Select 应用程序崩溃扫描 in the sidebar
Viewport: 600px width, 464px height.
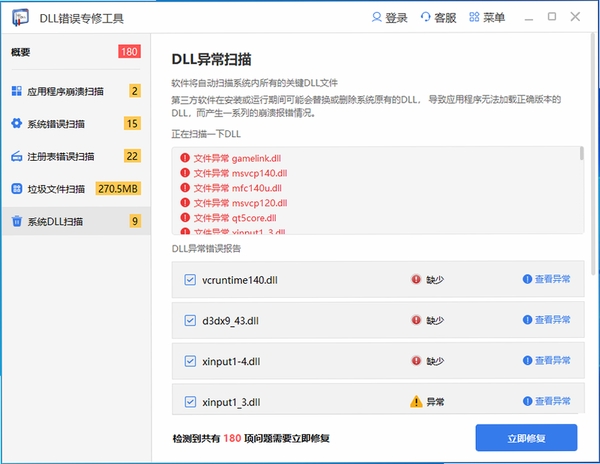76,91
